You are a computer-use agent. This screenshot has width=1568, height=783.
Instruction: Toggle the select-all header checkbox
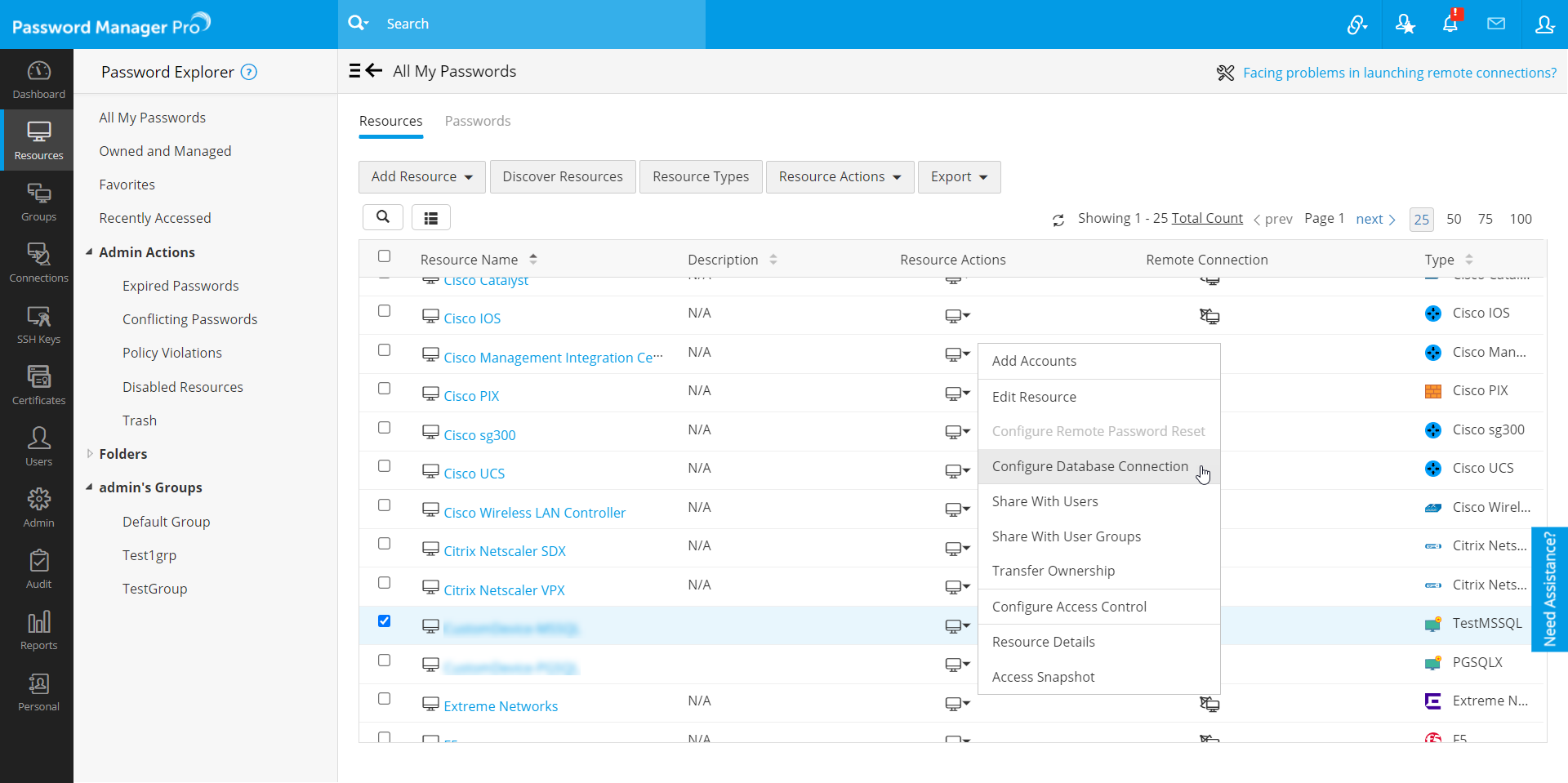(385, 256)
